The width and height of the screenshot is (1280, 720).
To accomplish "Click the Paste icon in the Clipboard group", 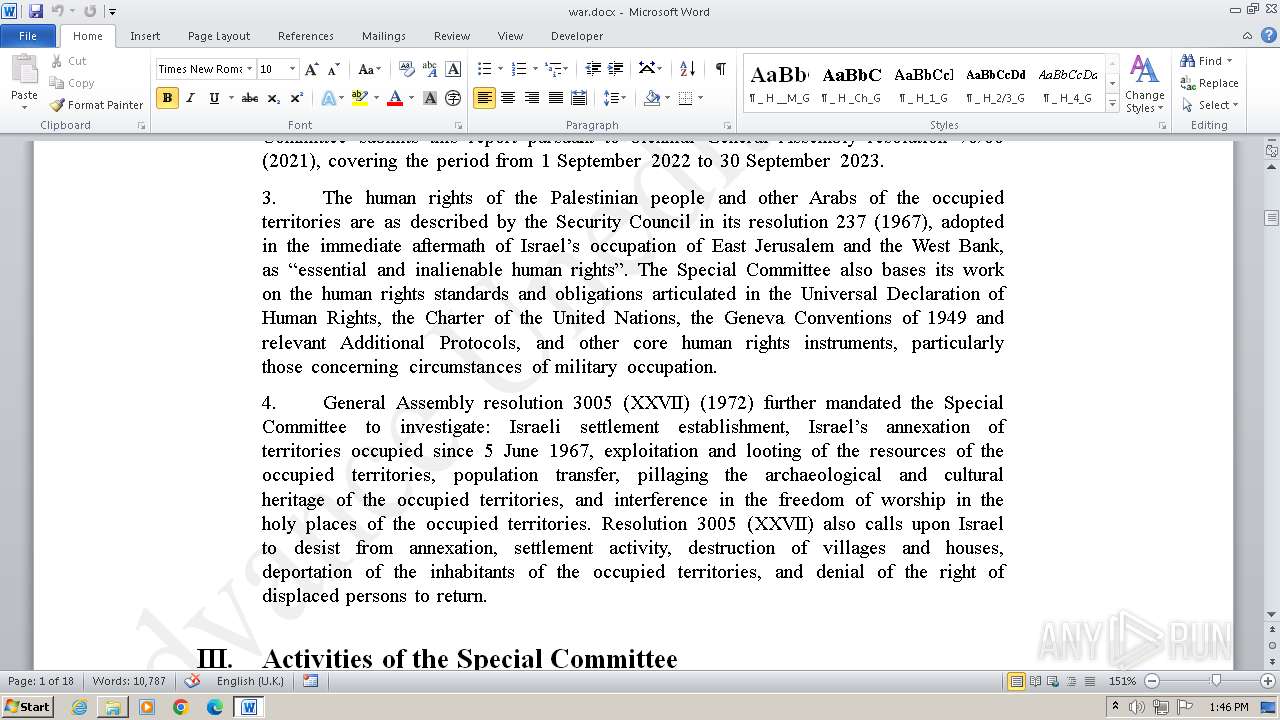I will pyautogui.click(x=24, y=70).
